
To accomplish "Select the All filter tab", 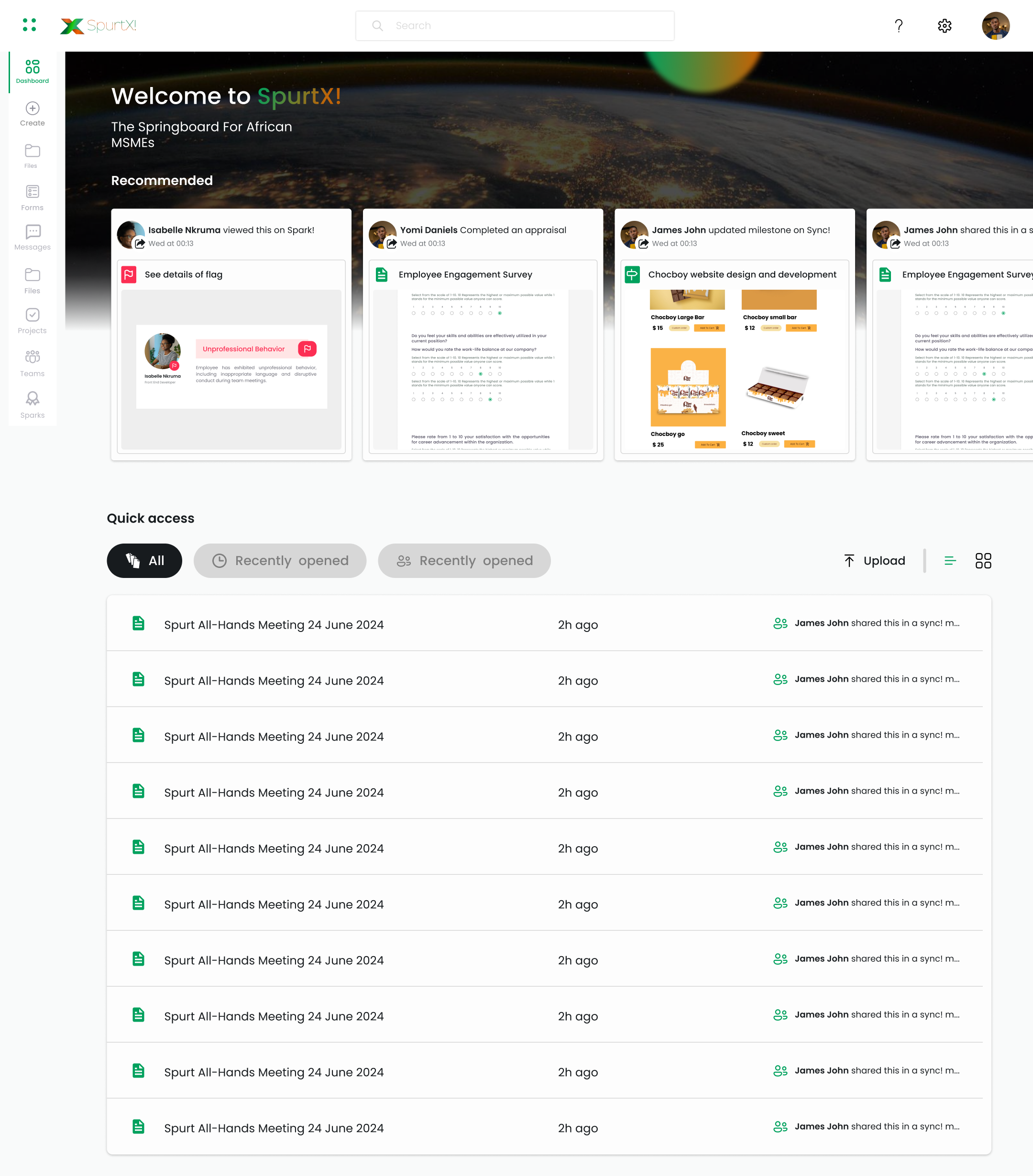I will [x=144, y=560].
